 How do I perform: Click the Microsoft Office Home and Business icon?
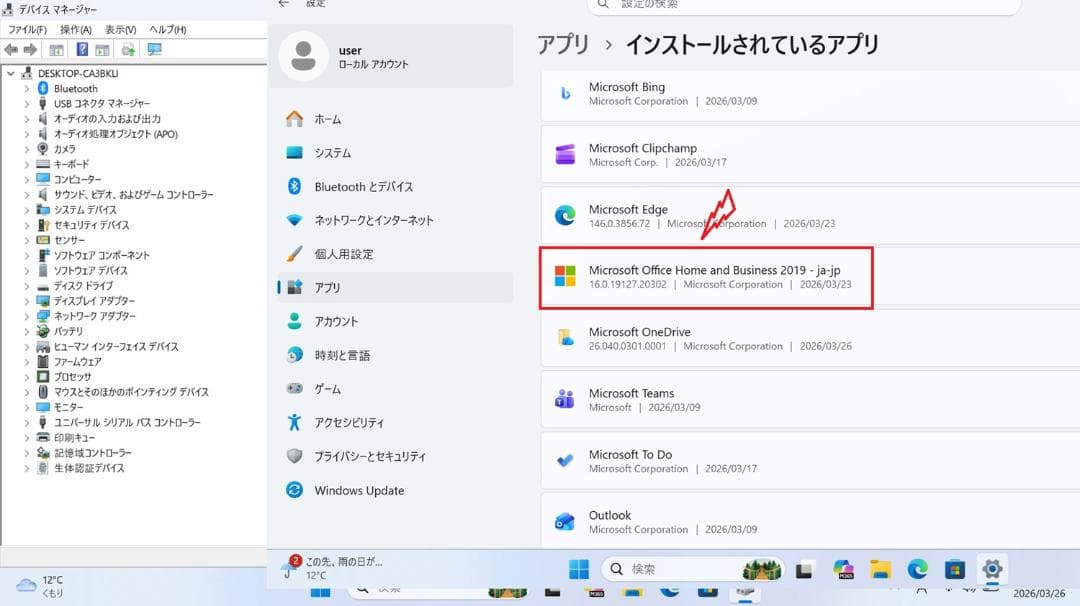[x=565, y=277]
